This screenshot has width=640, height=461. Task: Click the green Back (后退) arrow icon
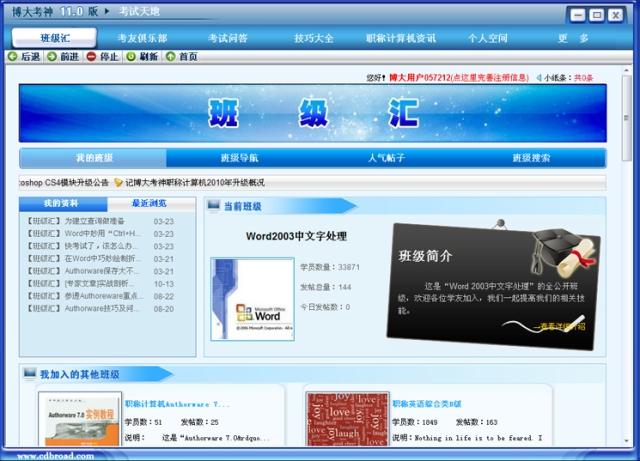click(12, 57)
